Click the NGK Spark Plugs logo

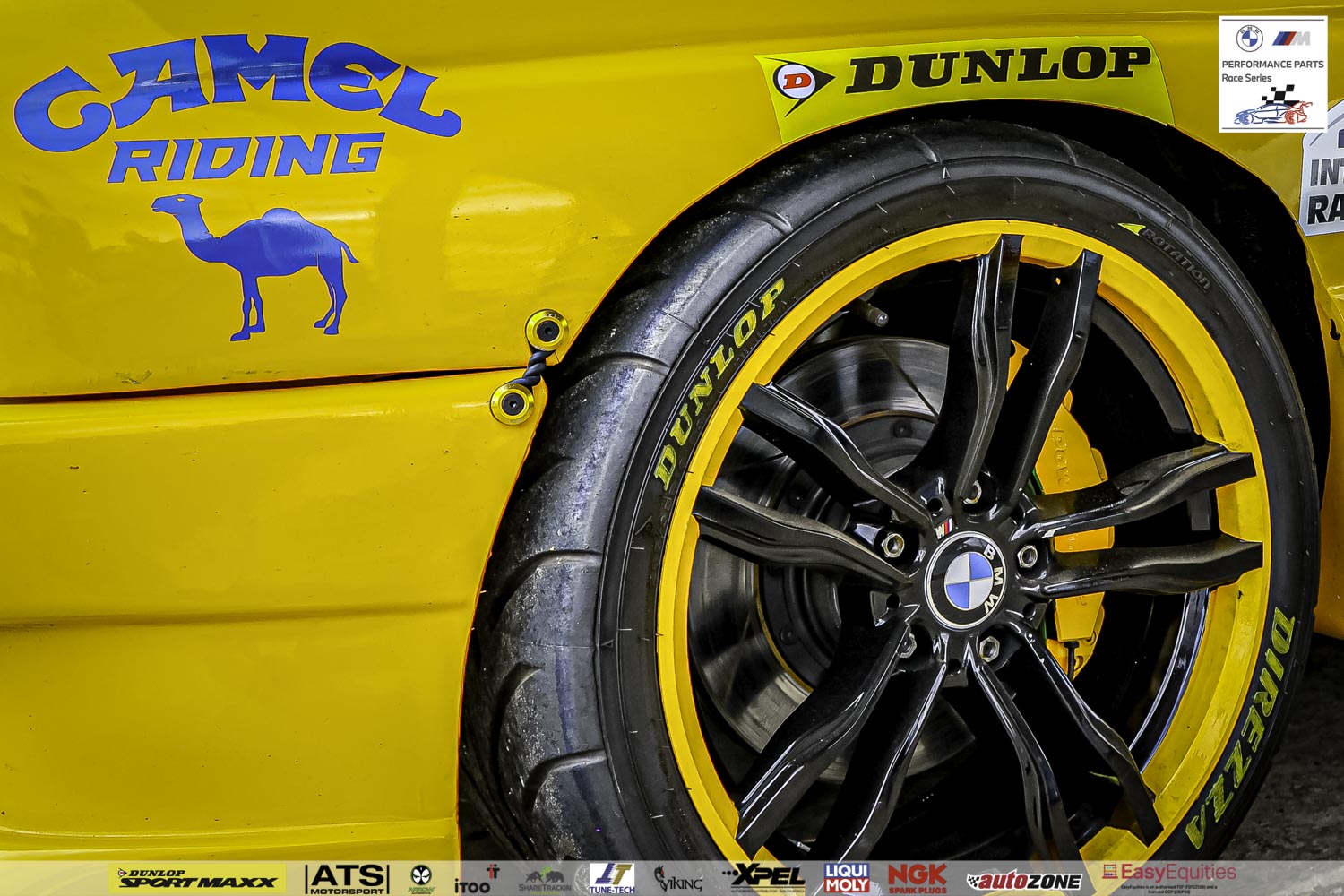[x=917, y=878]
